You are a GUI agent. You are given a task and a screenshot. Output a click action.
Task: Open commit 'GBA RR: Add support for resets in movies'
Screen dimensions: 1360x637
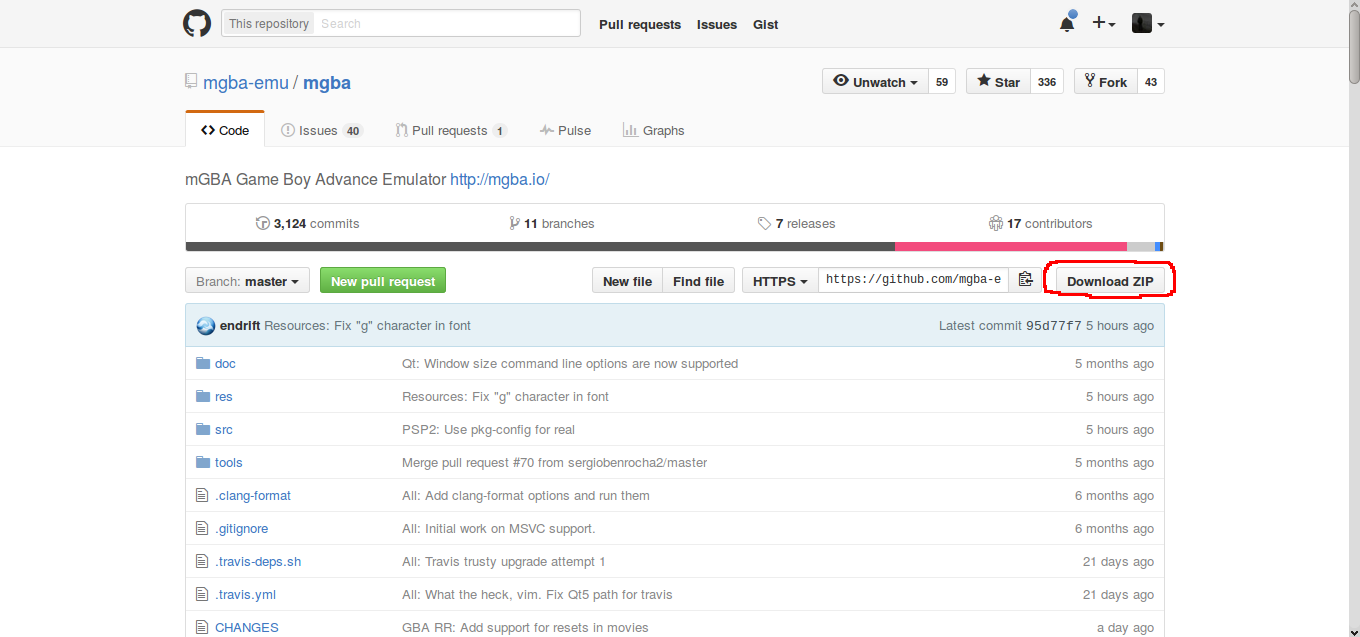[x=525, y=627]
